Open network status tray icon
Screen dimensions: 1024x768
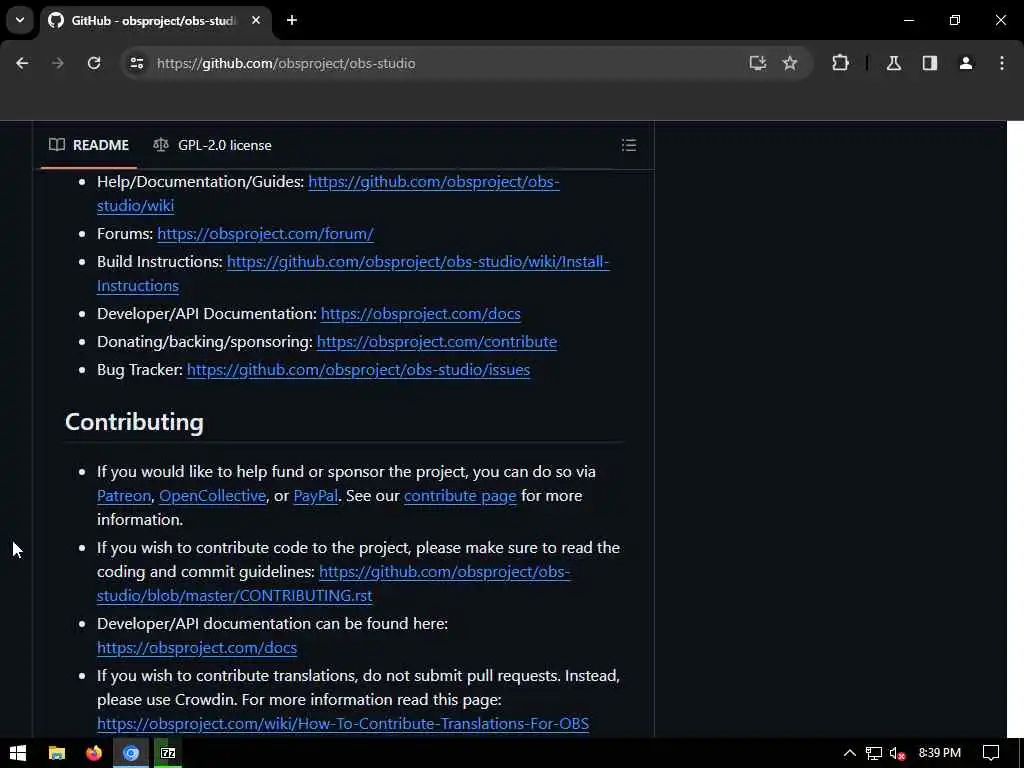tap(874, 753)
